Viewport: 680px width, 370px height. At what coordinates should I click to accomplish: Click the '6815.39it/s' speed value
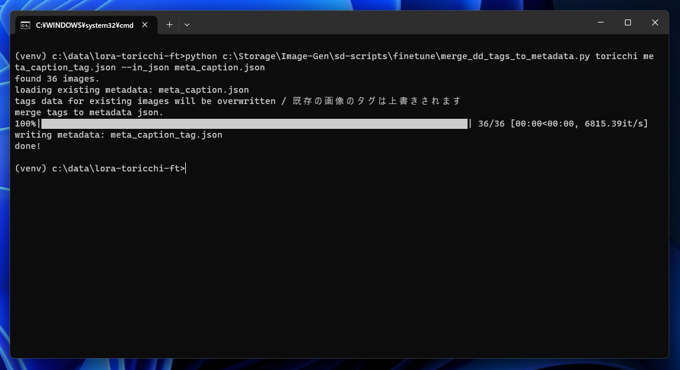614,124
